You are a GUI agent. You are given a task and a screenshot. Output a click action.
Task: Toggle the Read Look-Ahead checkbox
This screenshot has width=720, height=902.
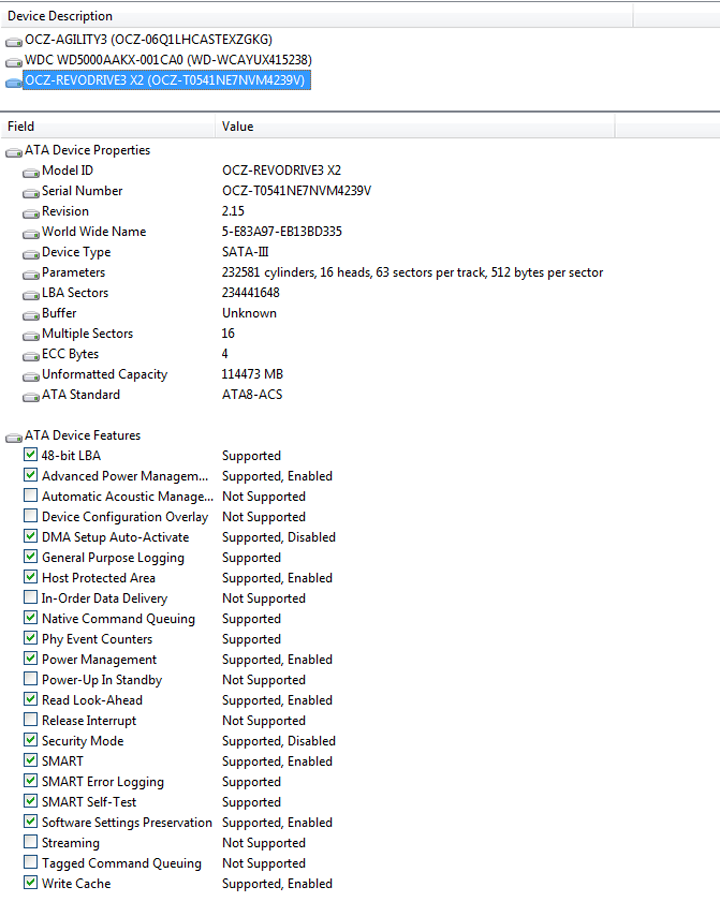pyautogui.click(x=30, y=699)
